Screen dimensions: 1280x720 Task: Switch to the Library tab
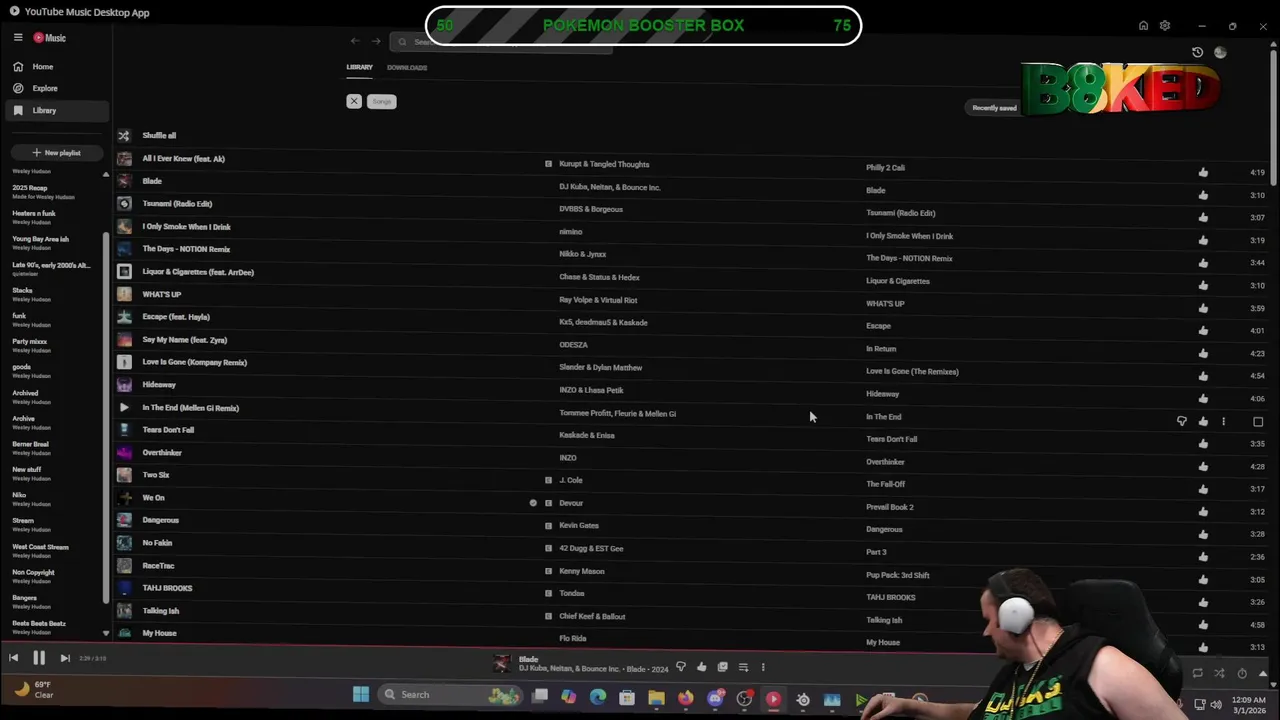point(359,67)
